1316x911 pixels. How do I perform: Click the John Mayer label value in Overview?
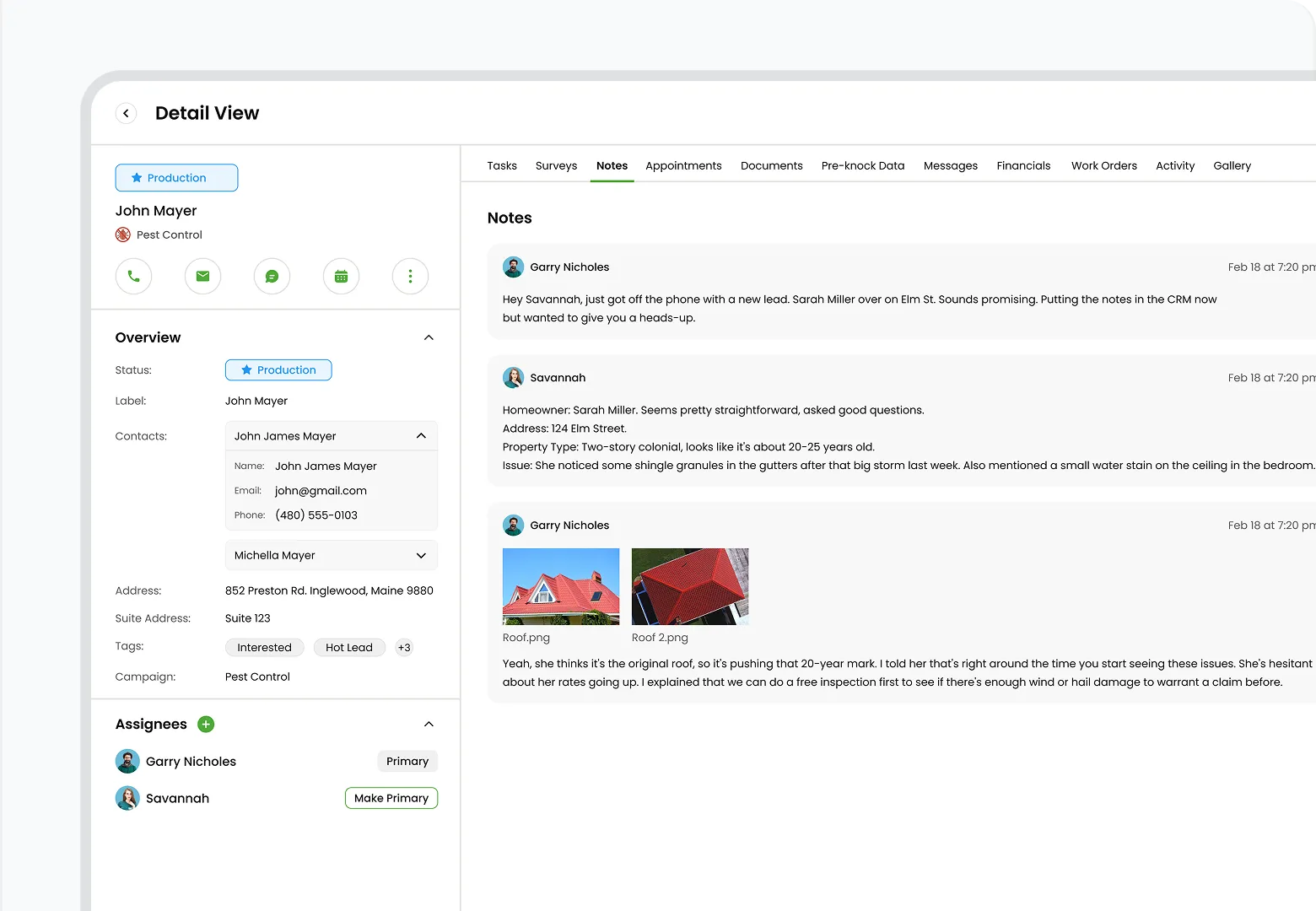click(256, 401)
